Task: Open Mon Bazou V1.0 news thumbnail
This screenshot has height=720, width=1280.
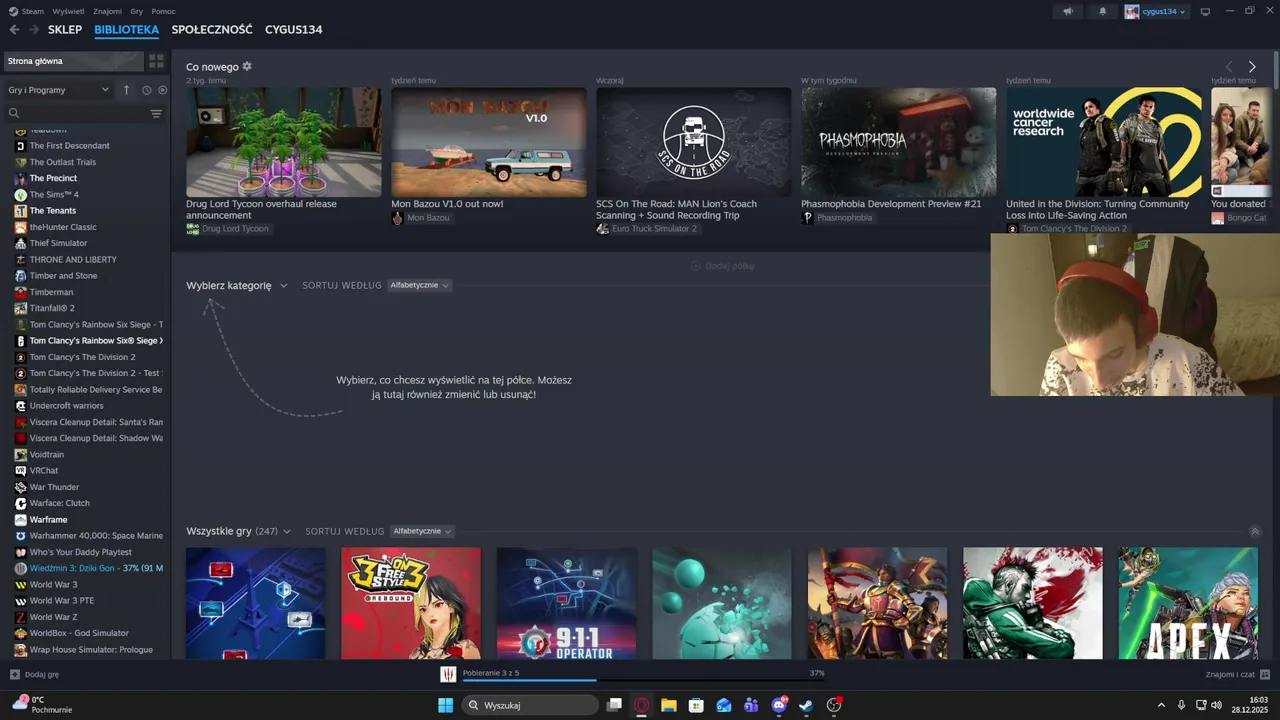Action: point(488,142)
